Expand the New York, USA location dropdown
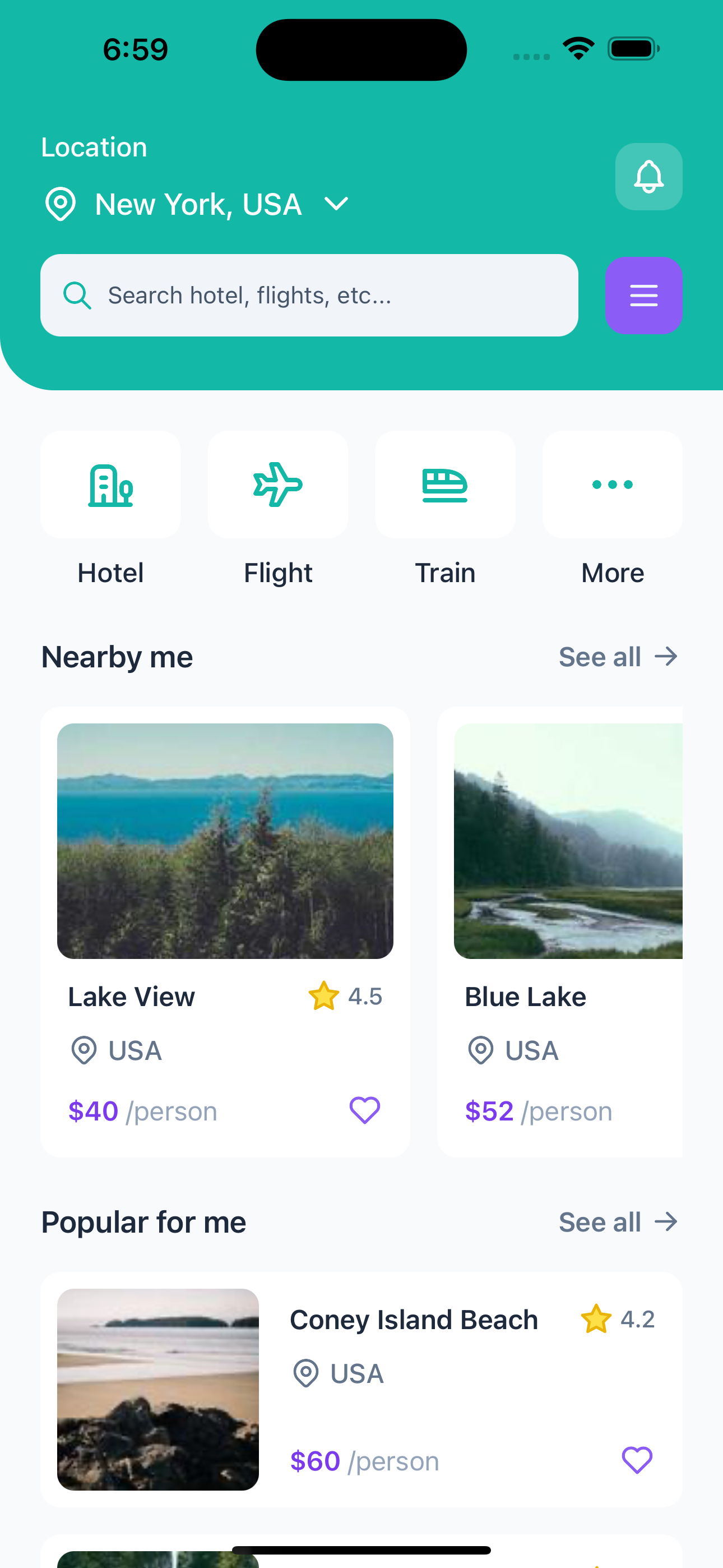The width and height of the screenshot is (723, 1568). (198, 205)
